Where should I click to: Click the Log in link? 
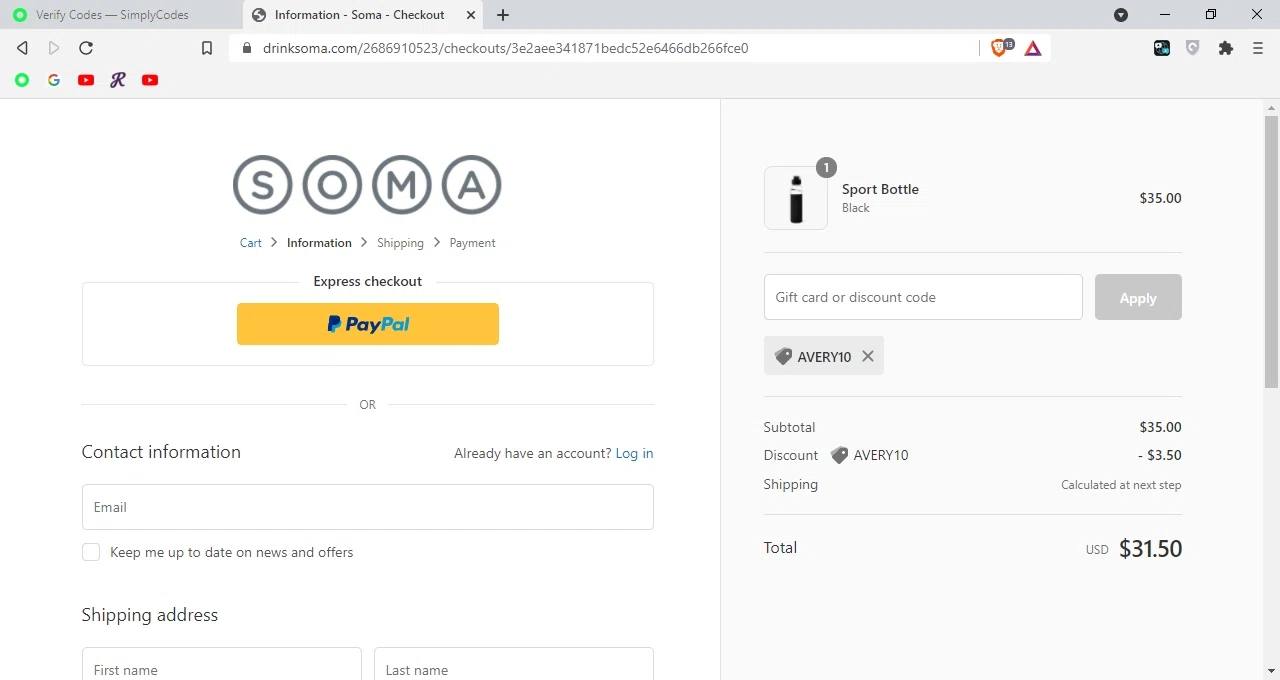(x=634, y=453)
